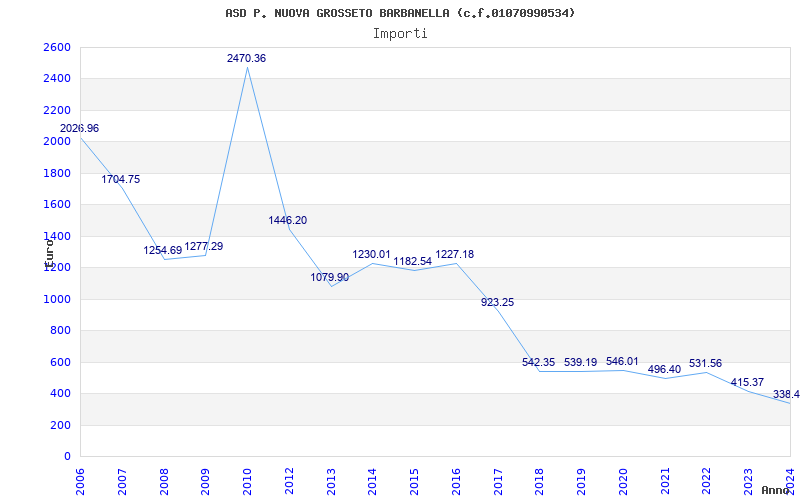Viewport: 800px width, 500px height.
Task: Click the x-axis year label 2022
Action: pos(707,481)
